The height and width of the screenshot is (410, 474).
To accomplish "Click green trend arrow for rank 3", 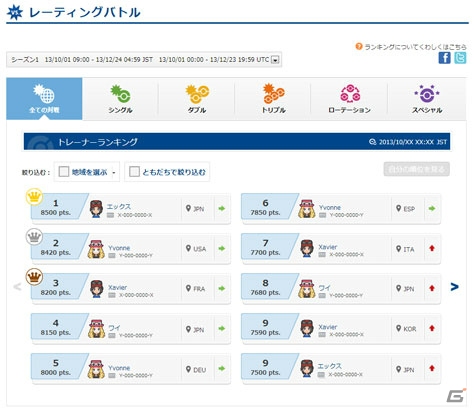I will tap(222, 289).
